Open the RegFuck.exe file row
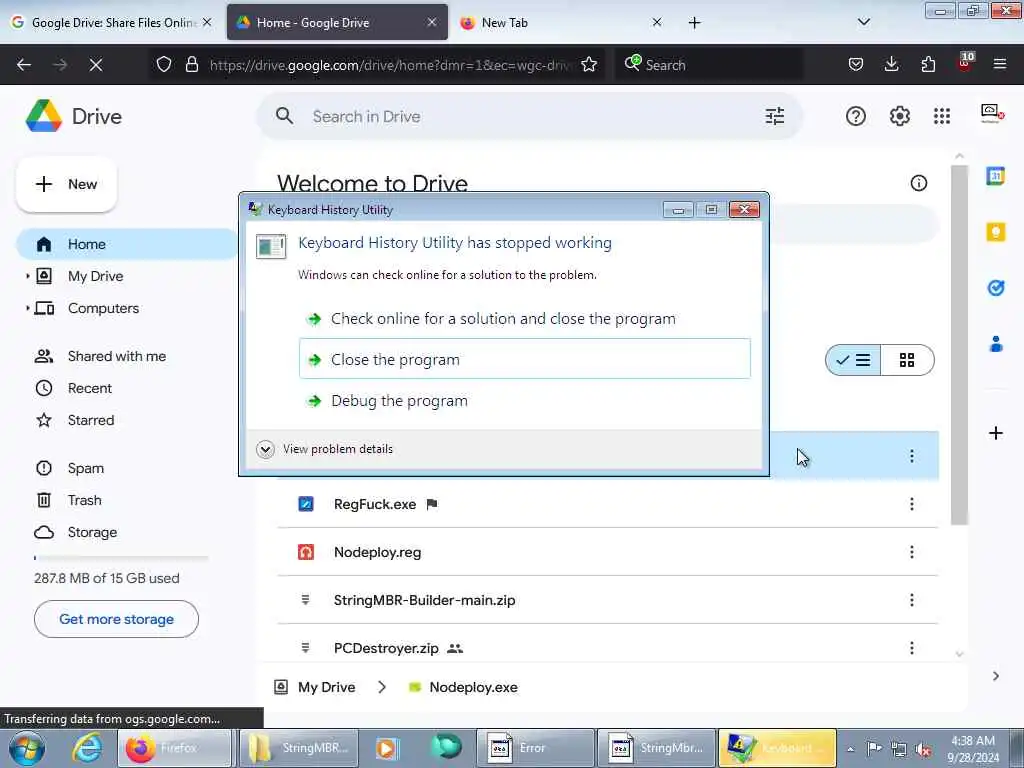Screen dimensions: 1024x768 pyautogui.click(x=607, y=504)
